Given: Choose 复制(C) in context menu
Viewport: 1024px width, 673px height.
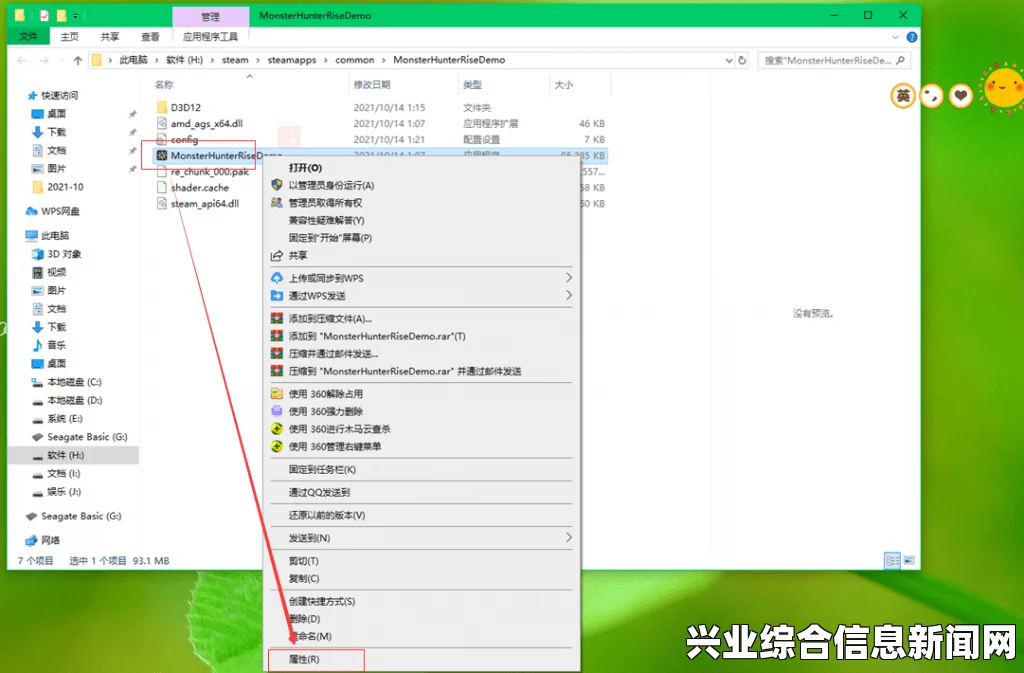Looking at the screenshot, I should pyautogui.click(x=304, y=578).
